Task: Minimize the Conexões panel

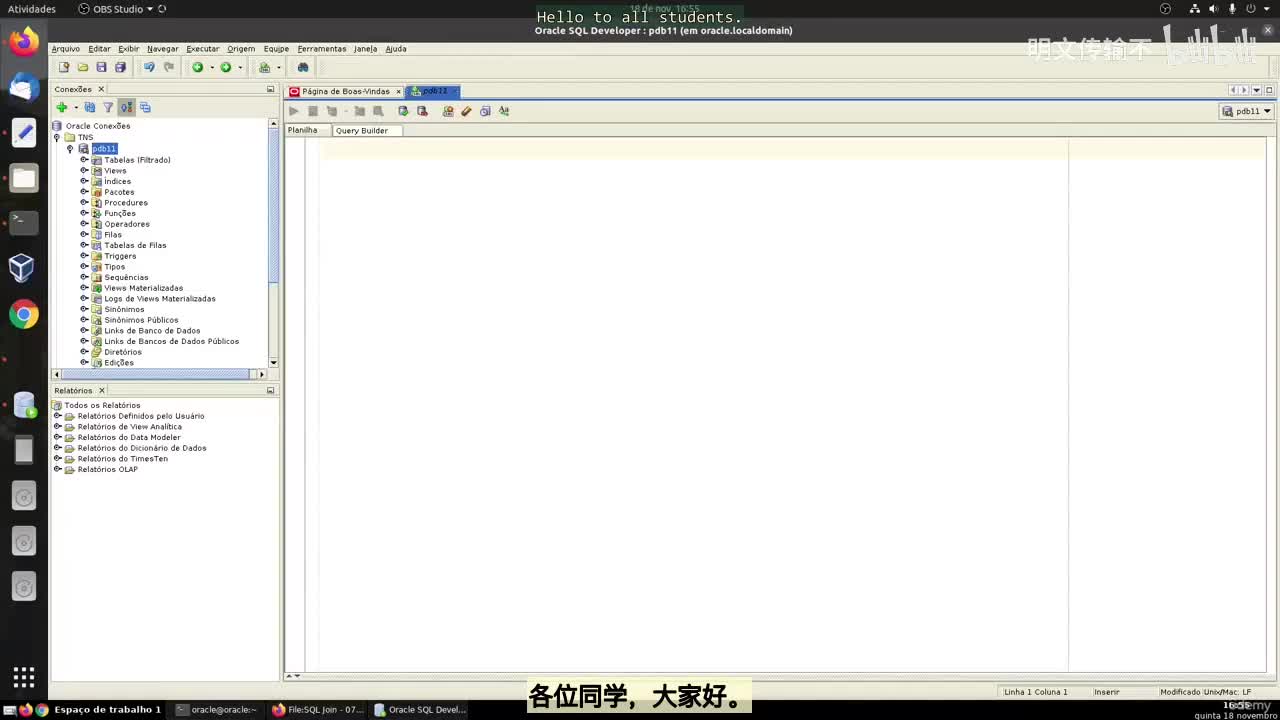Action: click(x=270, y=89)
